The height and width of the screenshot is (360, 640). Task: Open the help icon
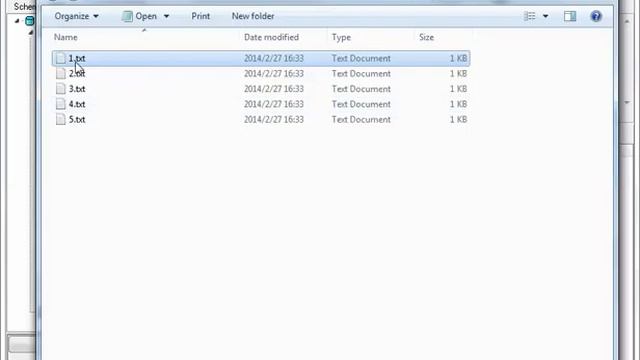click(596, 16)
